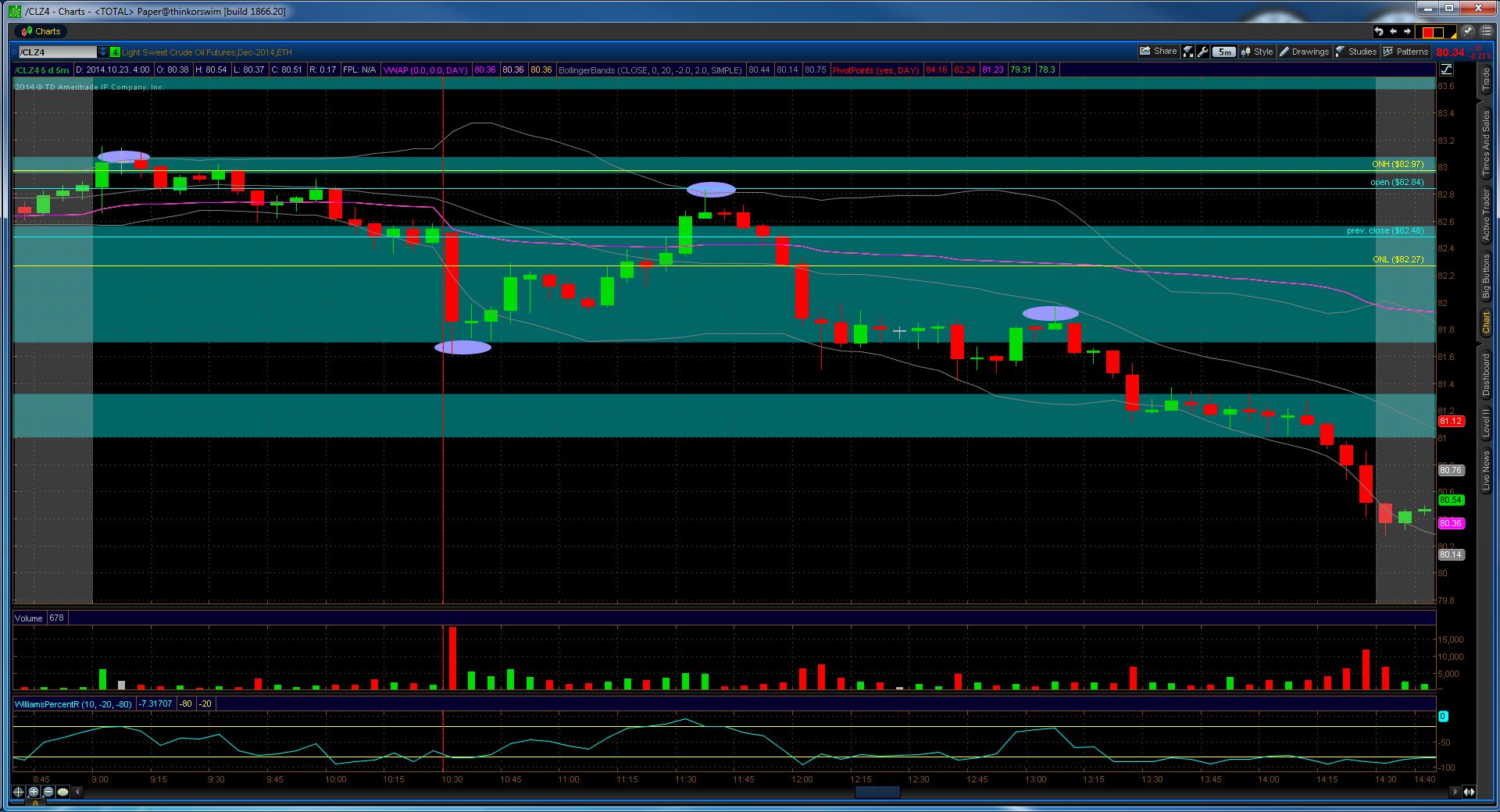Open the Trade side tab
The width and height of the screenshot is (1500, 812).
point(1486,79)
